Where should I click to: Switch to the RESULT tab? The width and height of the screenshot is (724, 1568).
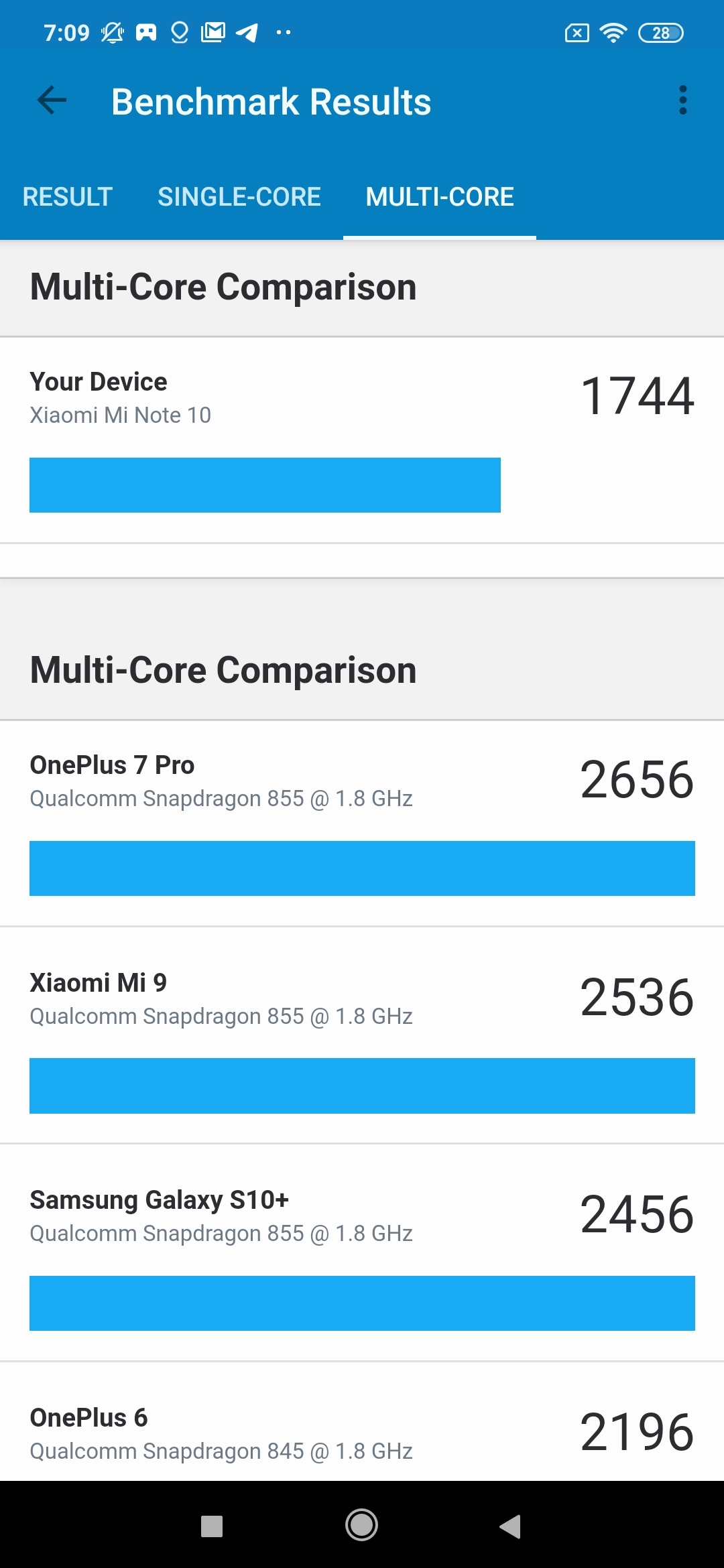[x=67, y=197]
